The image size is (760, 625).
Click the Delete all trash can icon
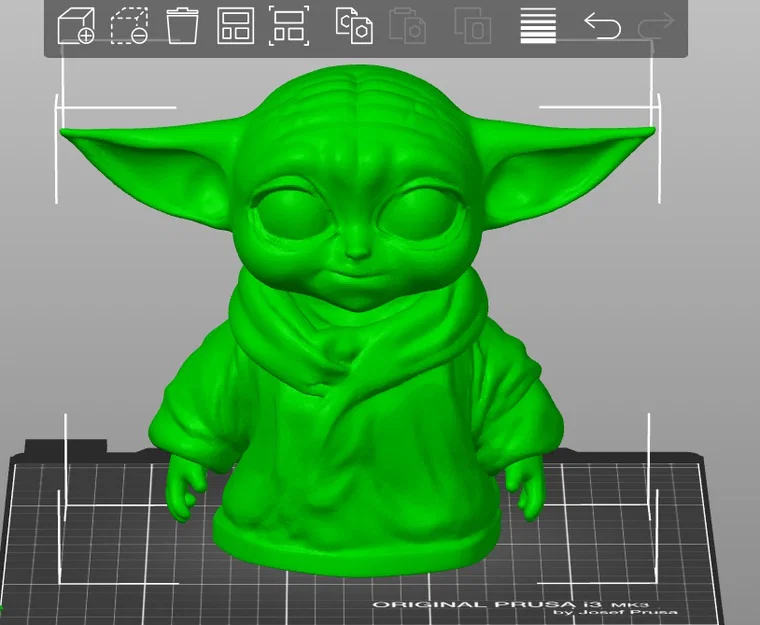pyautogui.click(x=182, y=26)
